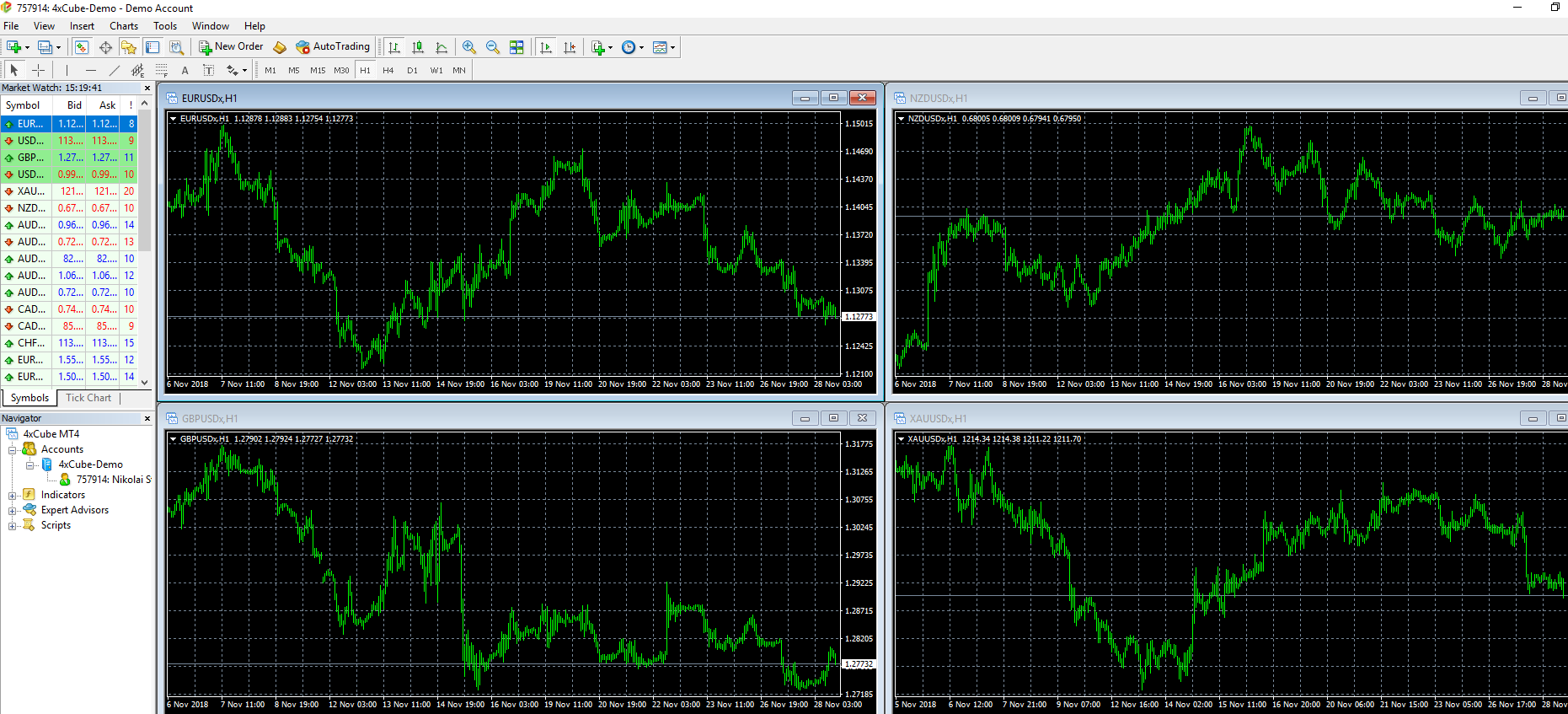Viewport: 1568px width, 714px height.
Task: Toggle the Navigator star-folder icon
Action: [x=129, y=47]
